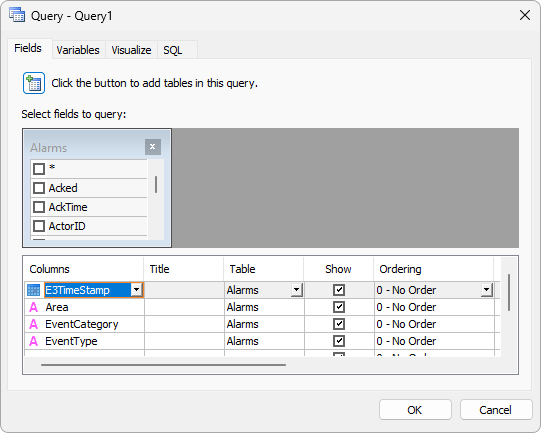541x433 pixels.
Task: Click the Title cell of E3TimeStamp row
Action: pyautogui.click(x=184, y=290)
